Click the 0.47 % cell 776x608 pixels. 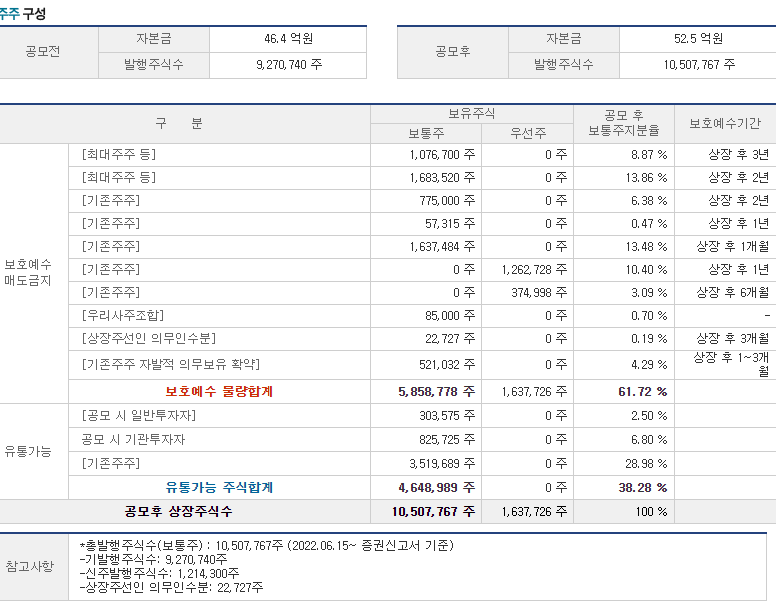click(624, 224)
